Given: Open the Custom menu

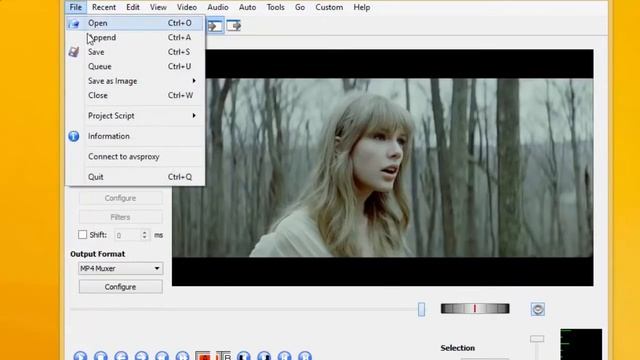Looking at the screenshot, I should (x=329, y=7).
